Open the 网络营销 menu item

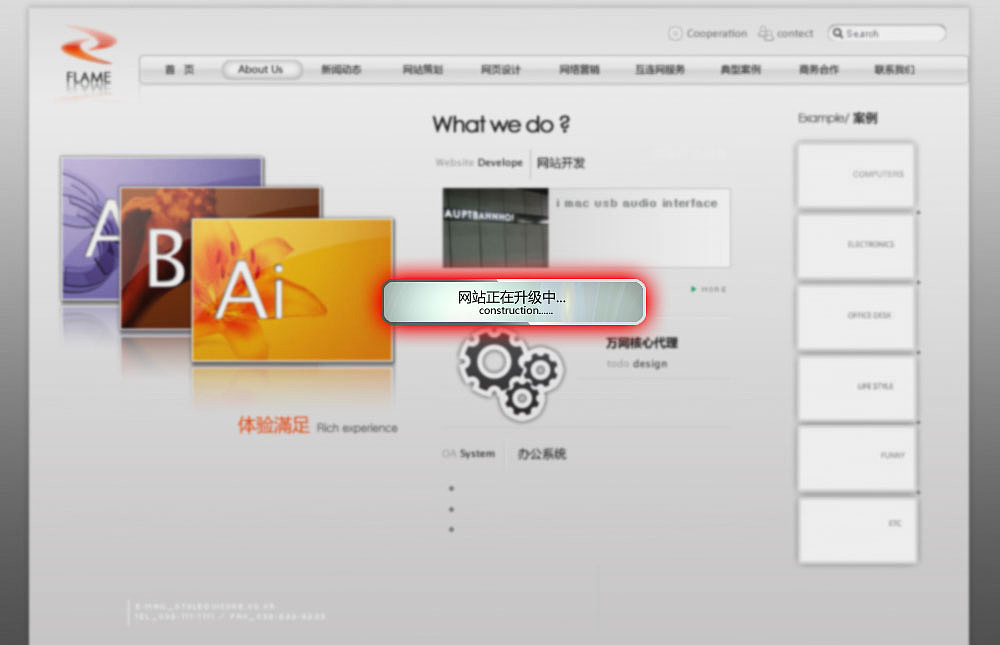point(579,70)
